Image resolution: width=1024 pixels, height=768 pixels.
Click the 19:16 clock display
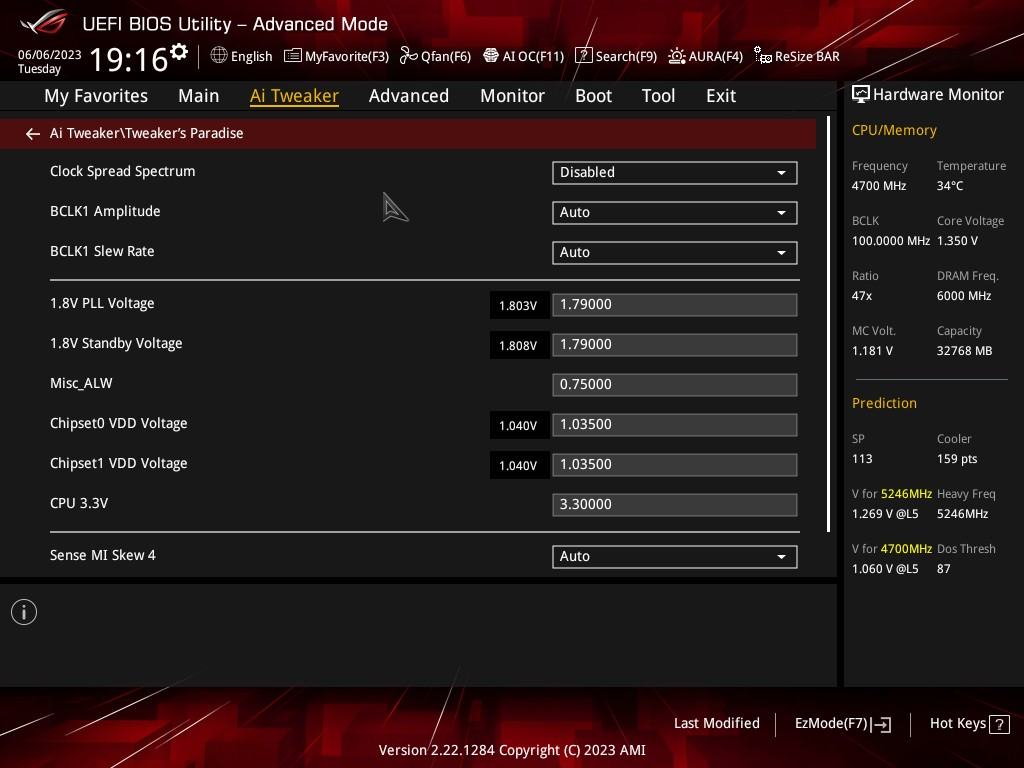tap(129, 59)
